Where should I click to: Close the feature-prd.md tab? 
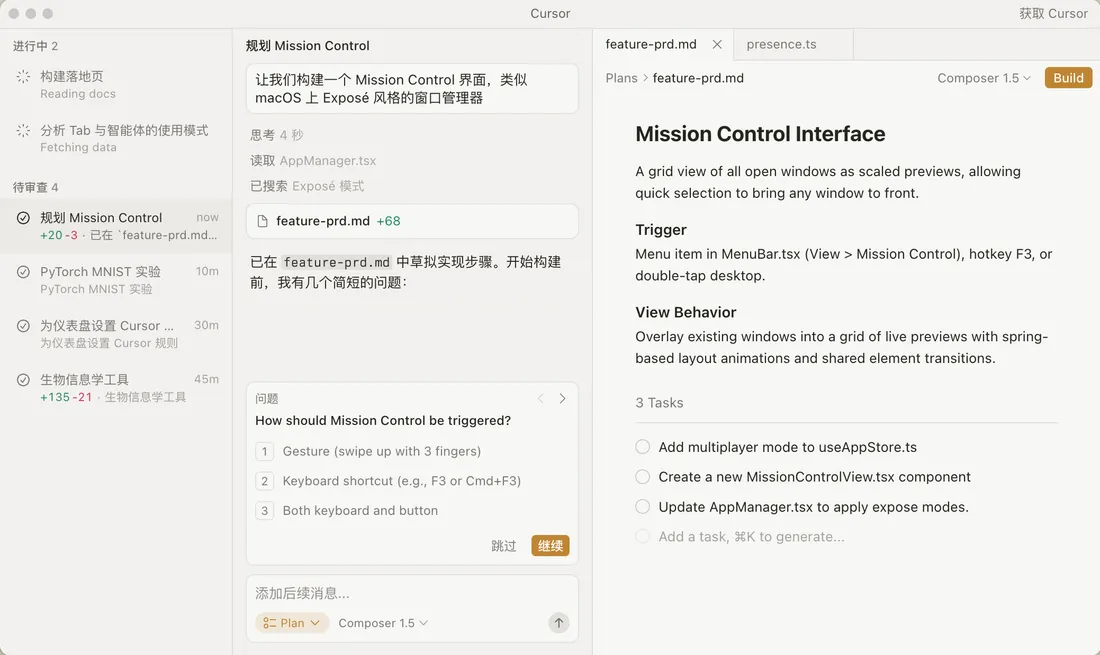717,44
